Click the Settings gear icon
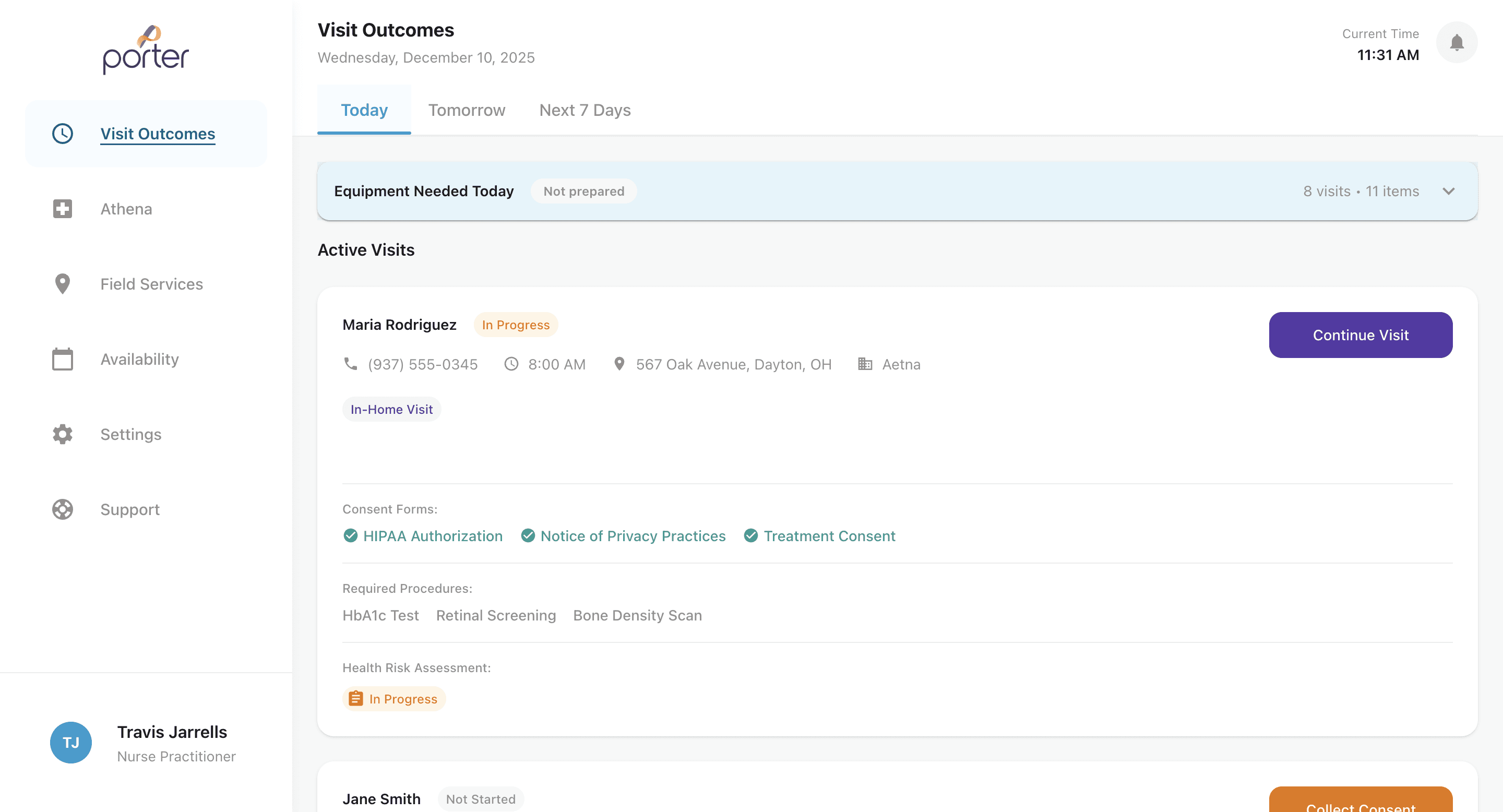This screenshot has height=812, width=1503. [63, 435]
